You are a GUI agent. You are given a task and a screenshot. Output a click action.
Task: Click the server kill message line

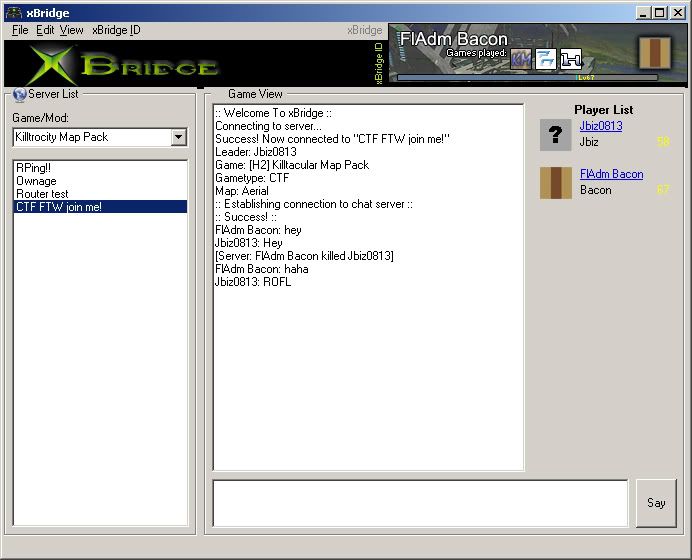tap(304, 256)
